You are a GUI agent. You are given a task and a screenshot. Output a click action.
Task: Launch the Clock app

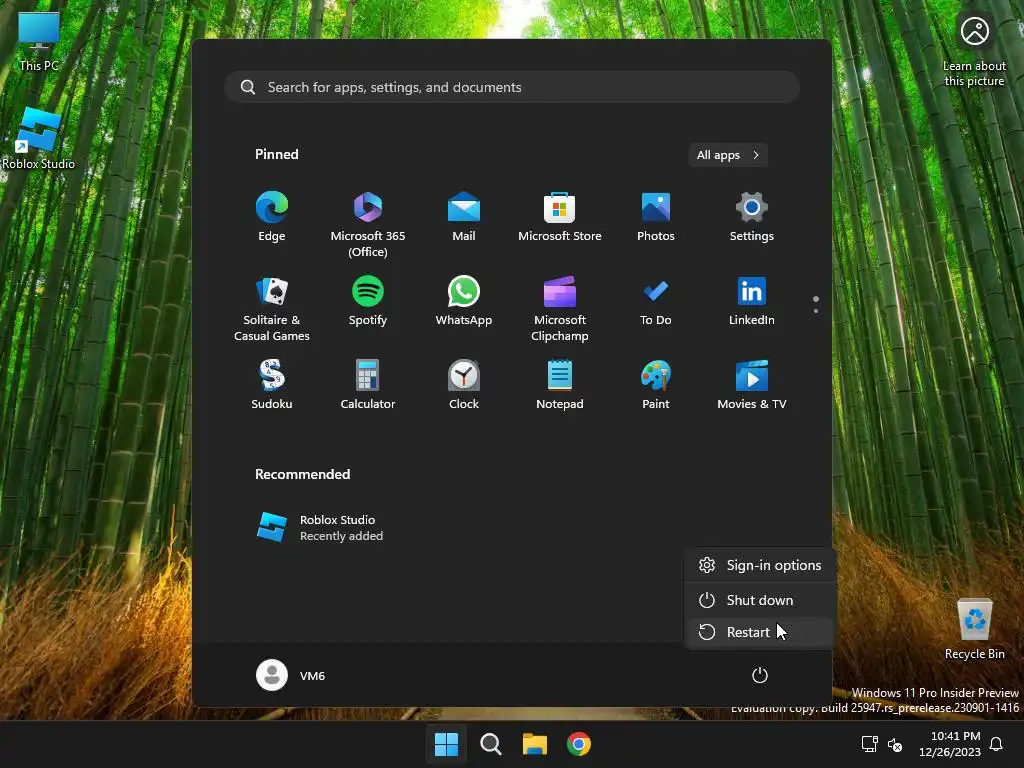coord(464,385)
